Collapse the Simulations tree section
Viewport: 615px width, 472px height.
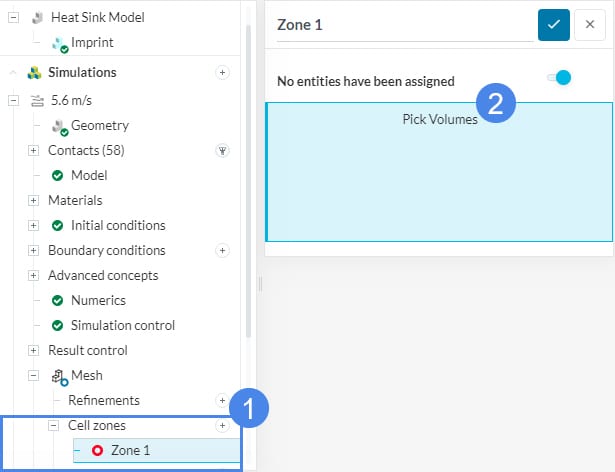pos(13,72)
